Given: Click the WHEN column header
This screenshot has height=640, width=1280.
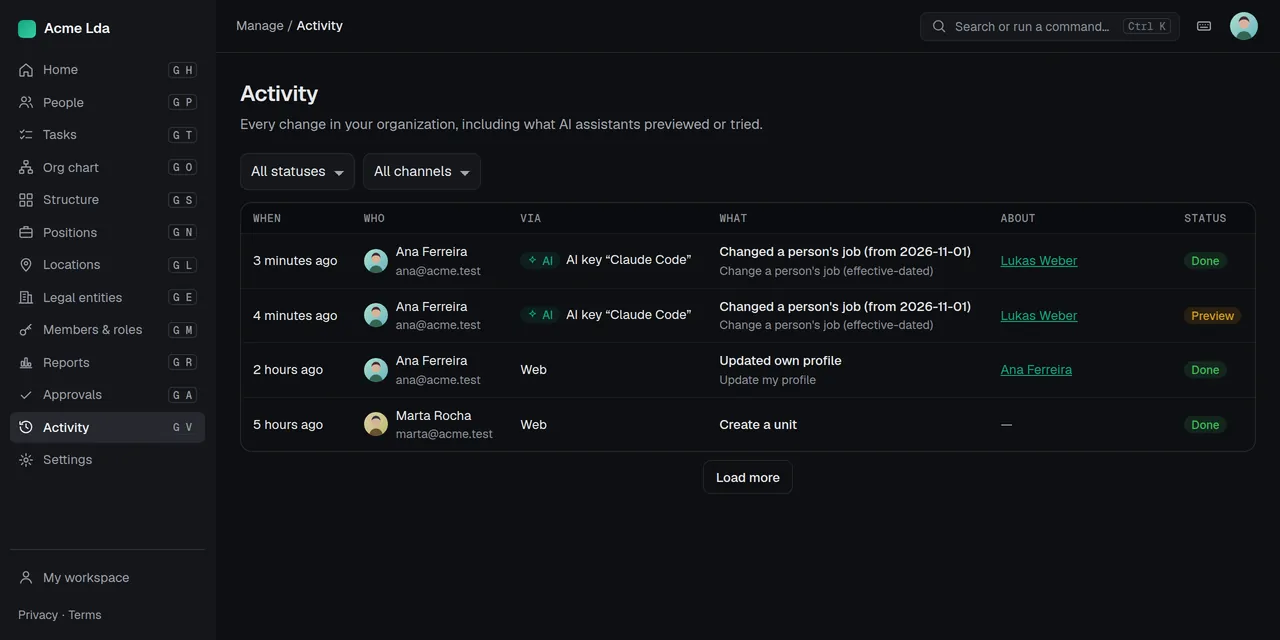Looking at the screenshot, I should (267, 218).
